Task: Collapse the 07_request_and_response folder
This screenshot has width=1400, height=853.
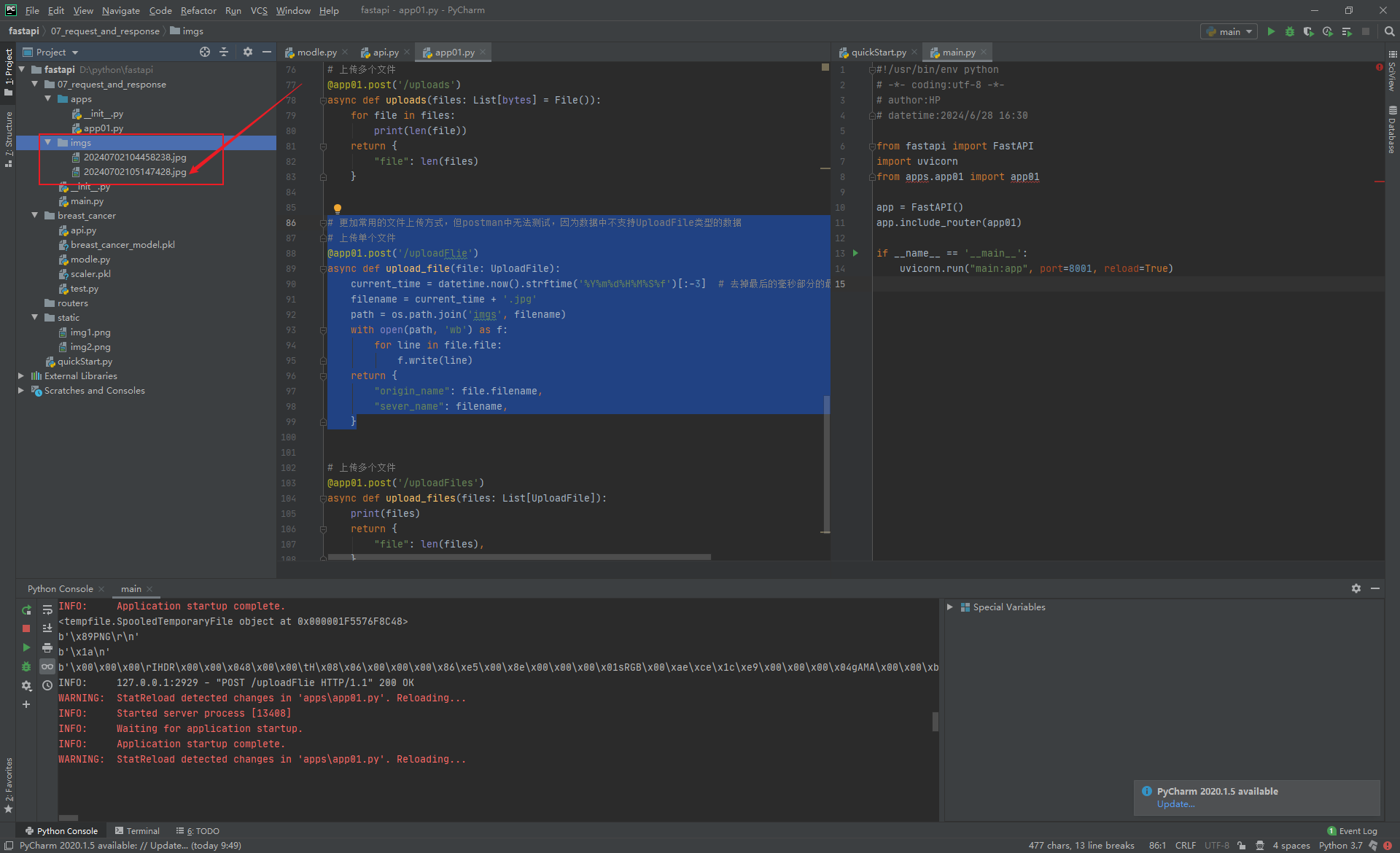Action: (x=34, y=84)
